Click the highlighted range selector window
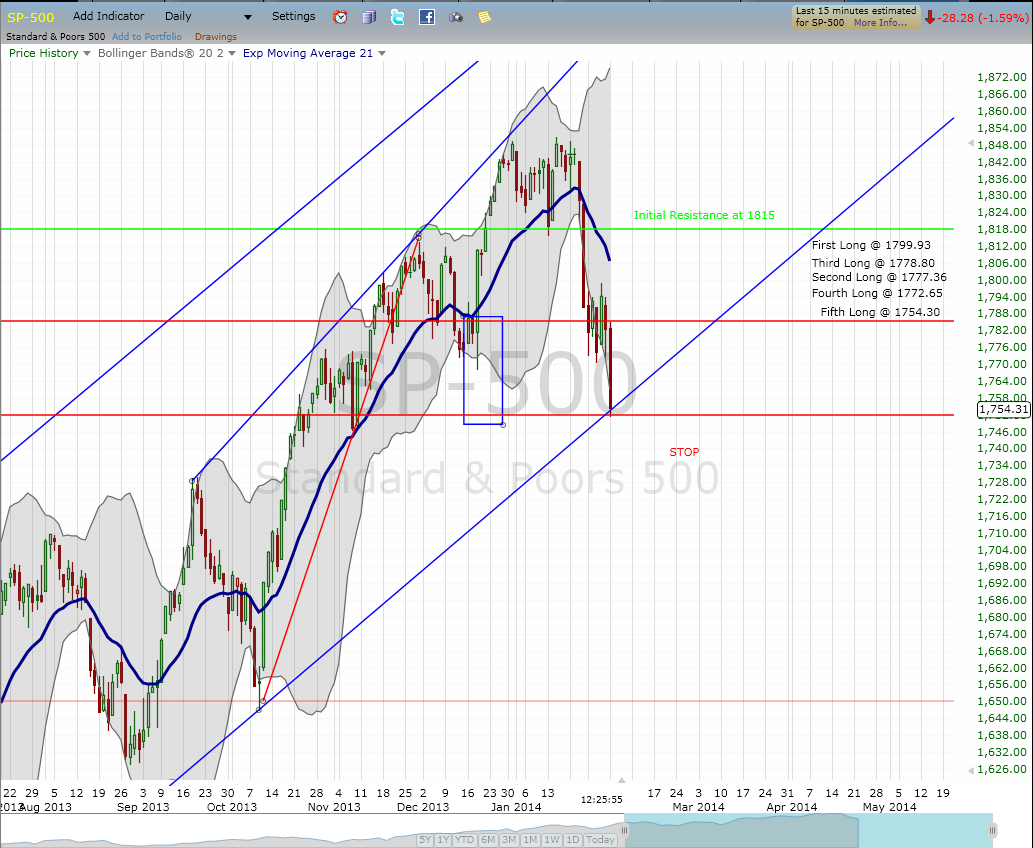This screenshot has width=1033, height=848. click(808, 830)
